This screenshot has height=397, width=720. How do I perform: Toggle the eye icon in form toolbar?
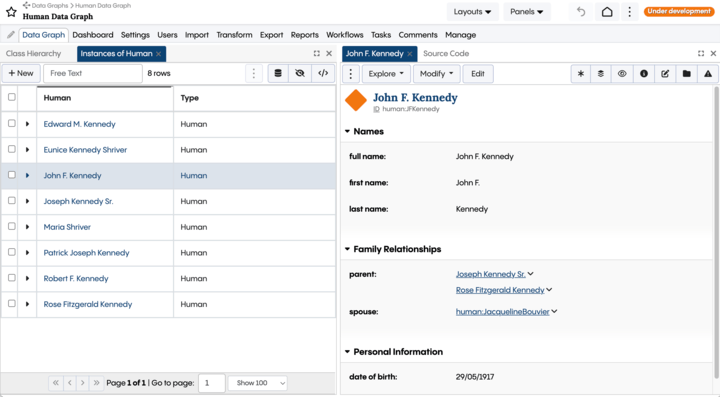622,73
